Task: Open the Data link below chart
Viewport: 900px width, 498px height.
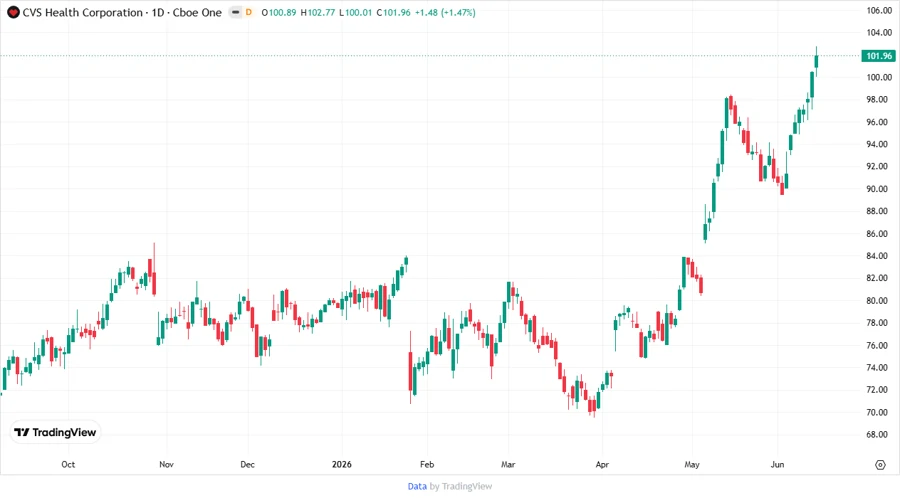Action: click(x=417, y=487)
